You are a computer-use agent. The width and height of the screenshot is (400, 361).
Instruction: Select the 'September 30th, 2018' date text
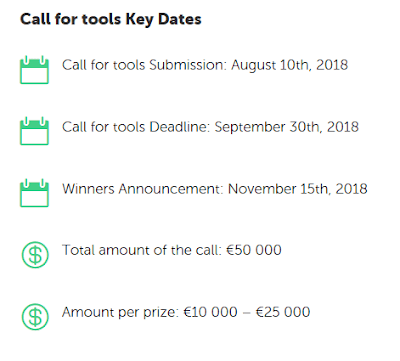coord(287,127)
